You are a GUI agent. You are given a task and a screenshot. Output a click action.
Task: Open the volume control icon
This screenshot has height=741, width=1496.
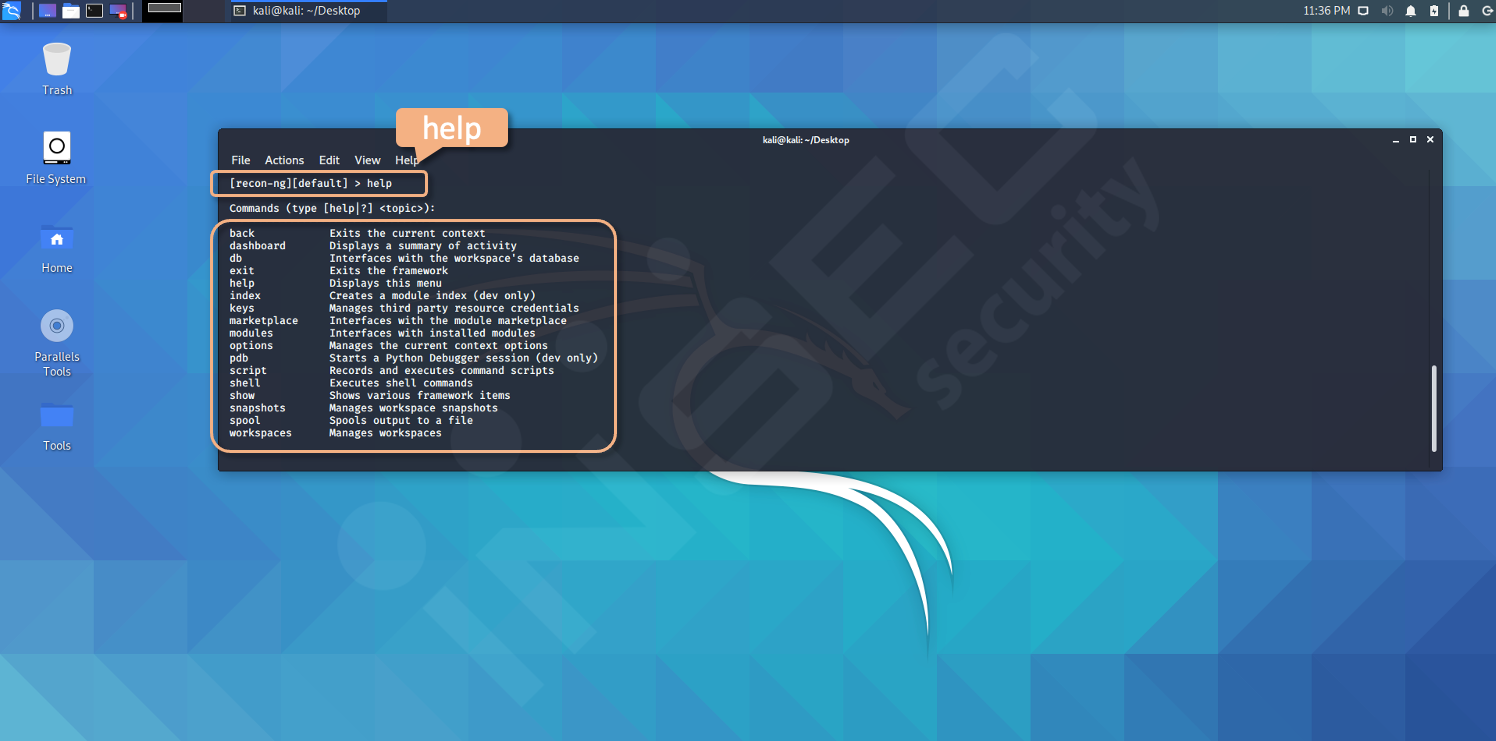point(1388,11)
